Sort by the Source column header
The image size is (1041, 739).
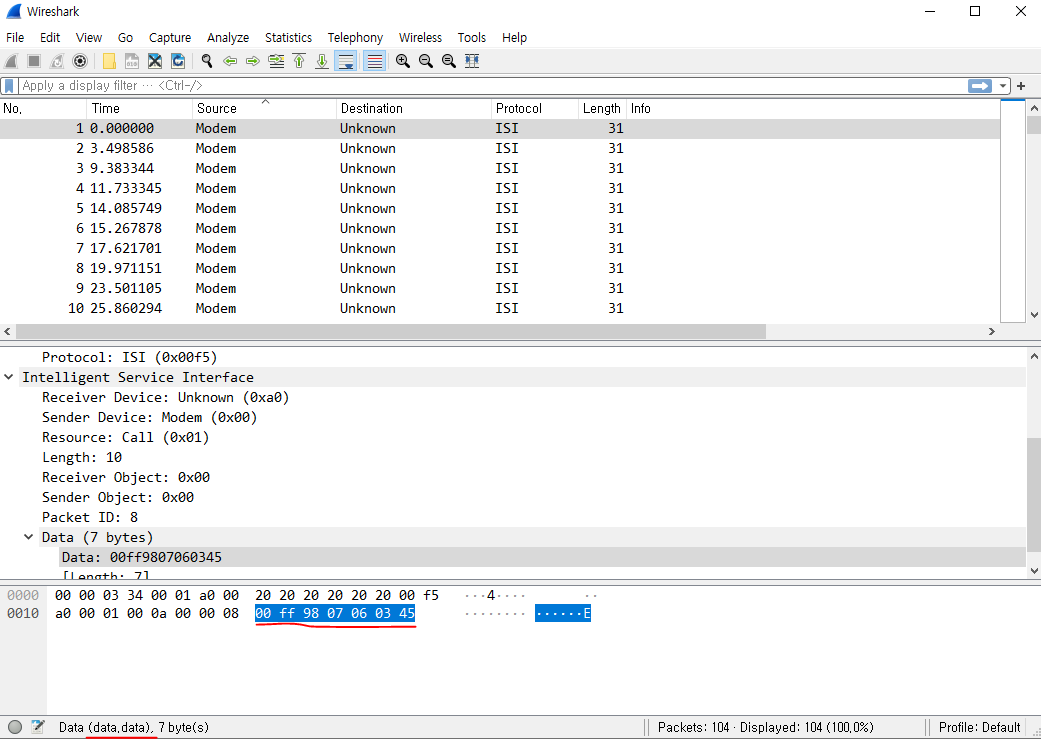coord(264,109)
